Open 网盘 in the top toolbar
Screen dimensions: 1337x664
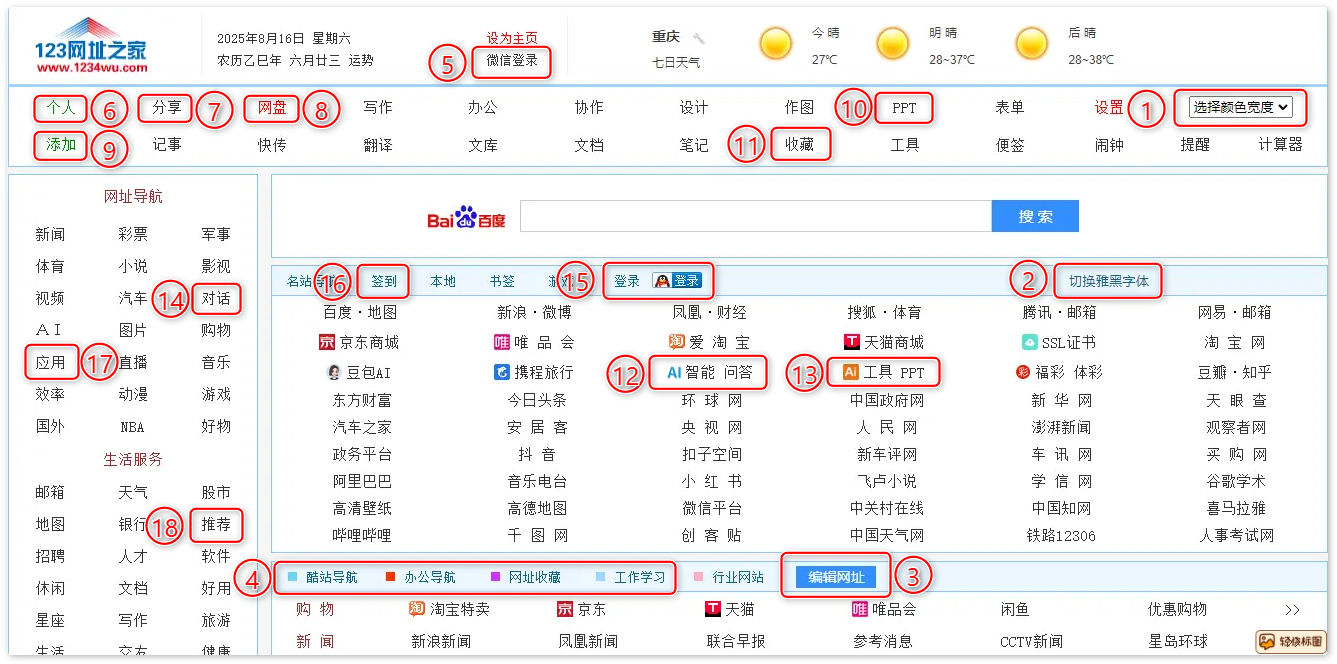pos(272,107)
